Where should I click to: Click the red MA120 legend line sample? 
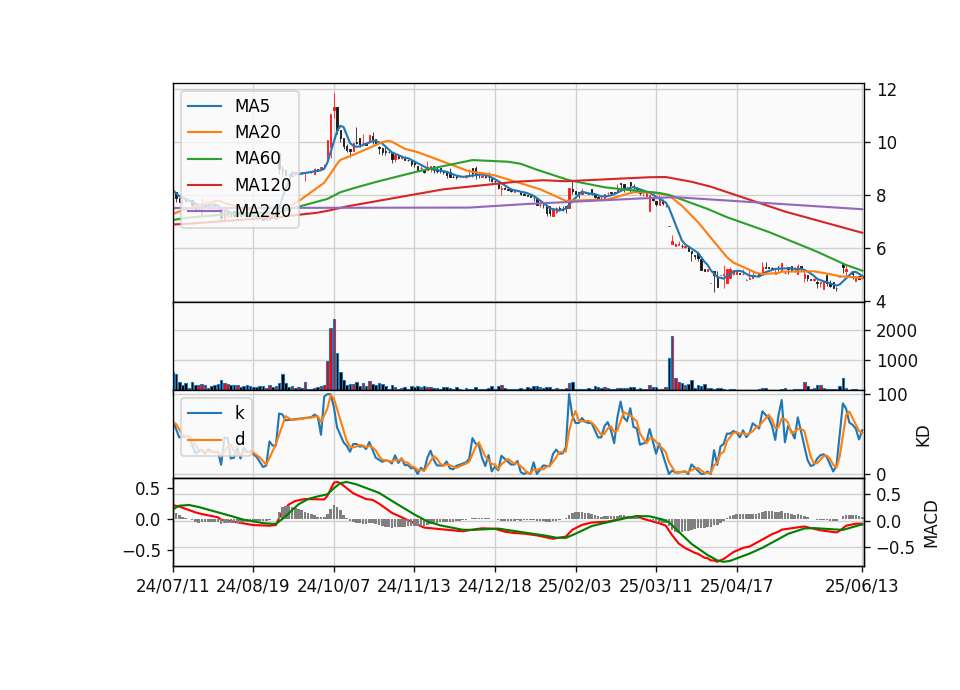(204, 185)
